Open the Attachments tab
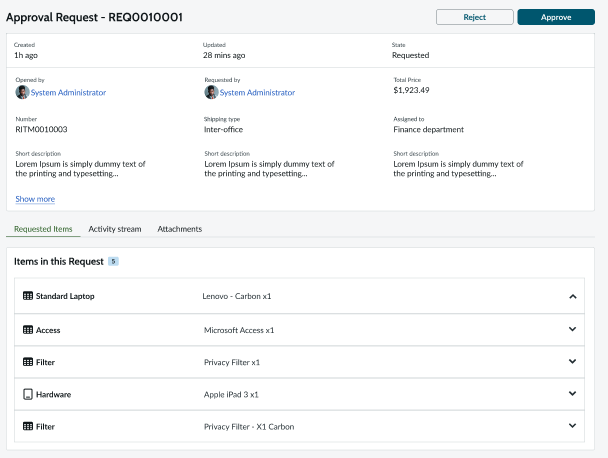 [180, 229]
